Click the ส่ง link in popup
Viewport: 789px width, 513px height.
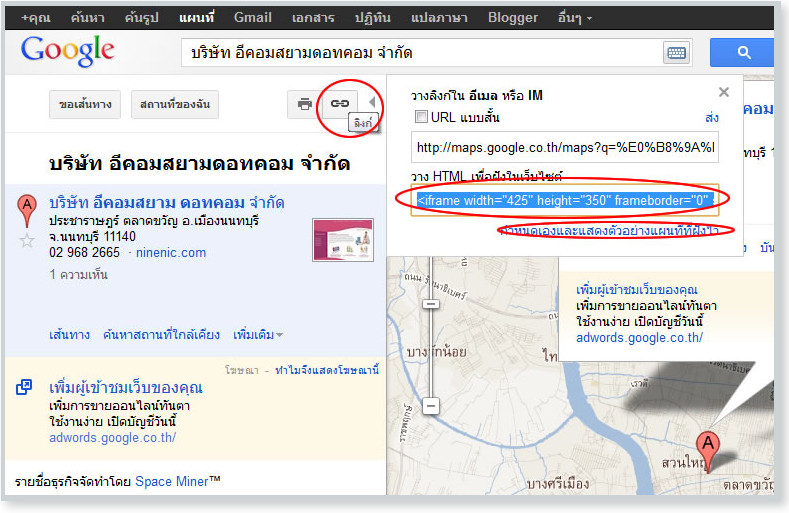(x=712, y=117)
